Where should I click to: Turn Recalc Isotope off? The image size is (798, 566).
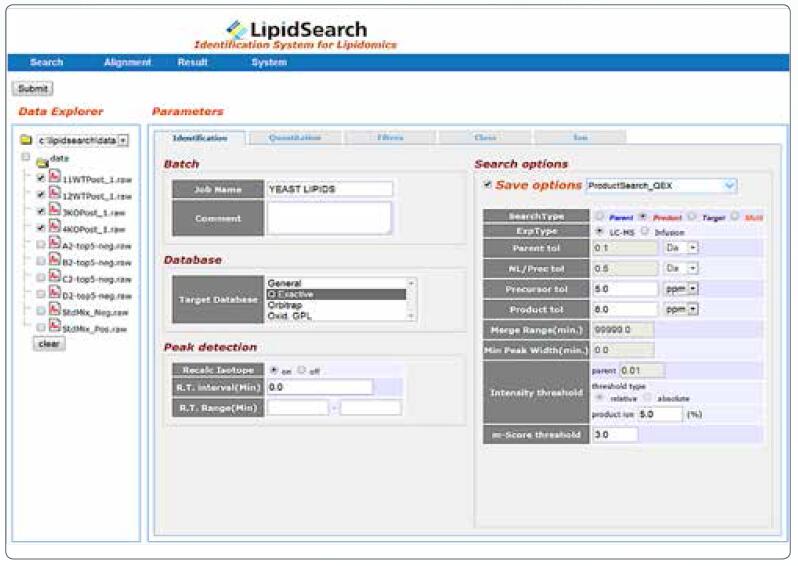302,370
